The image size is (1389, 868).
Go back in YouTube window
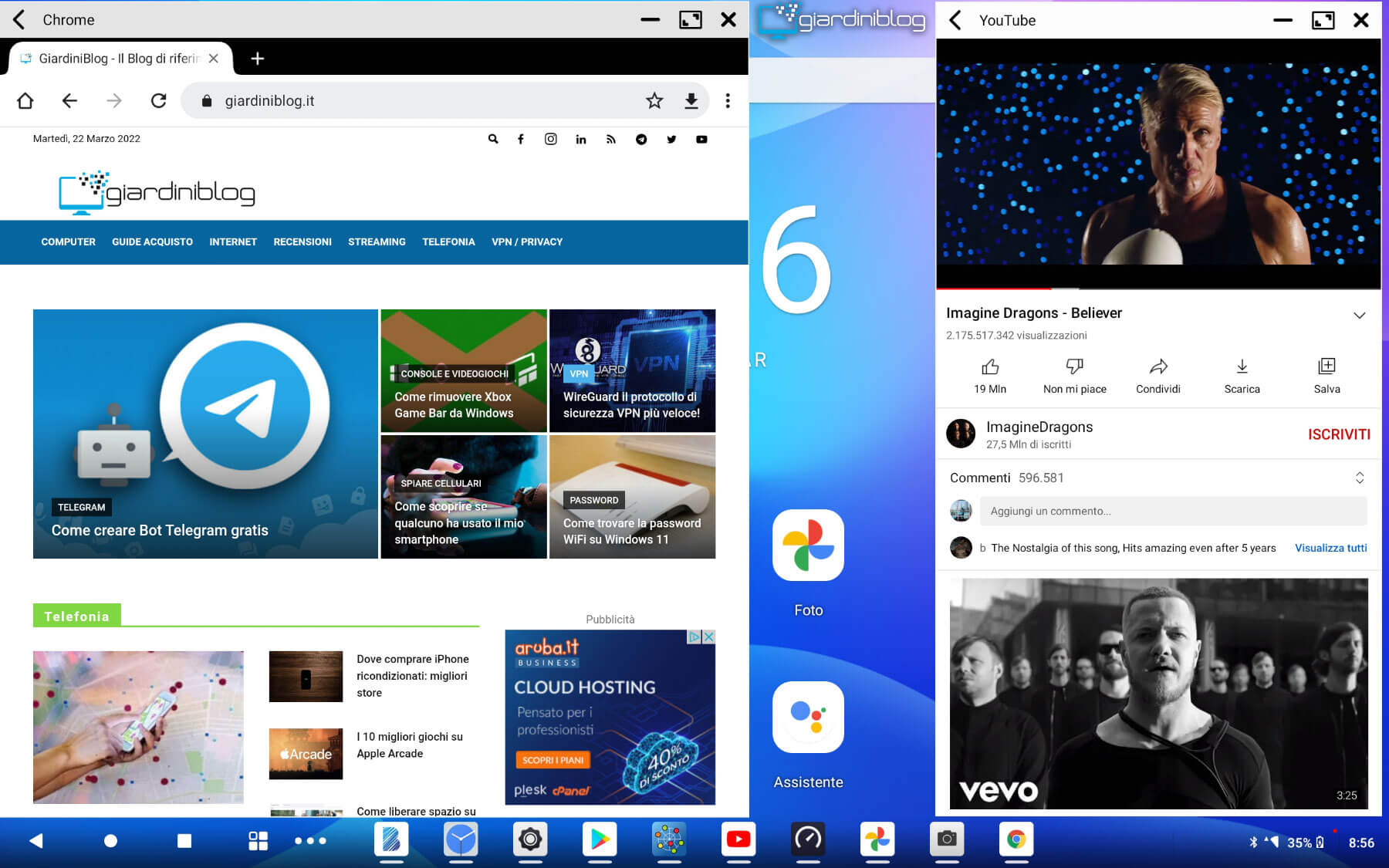tap(955, 20)
